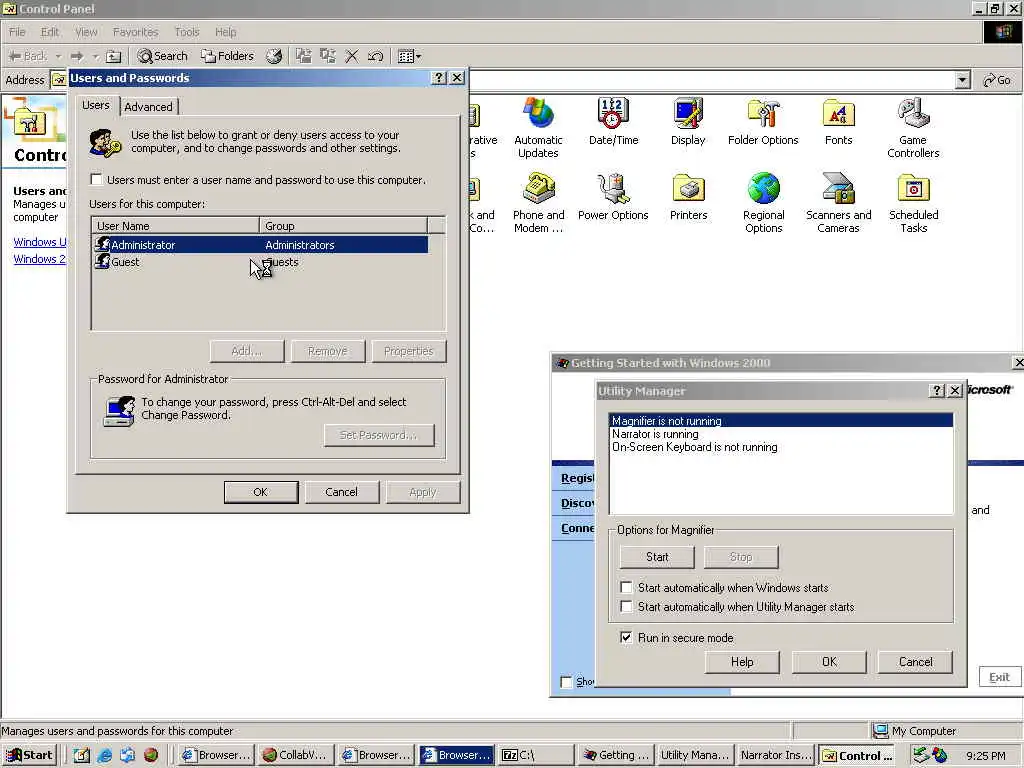This screenshot has width=1024, height=768.
Task: Click the Windows 2000 support link in left pane
Action: (x=40, y=259)
